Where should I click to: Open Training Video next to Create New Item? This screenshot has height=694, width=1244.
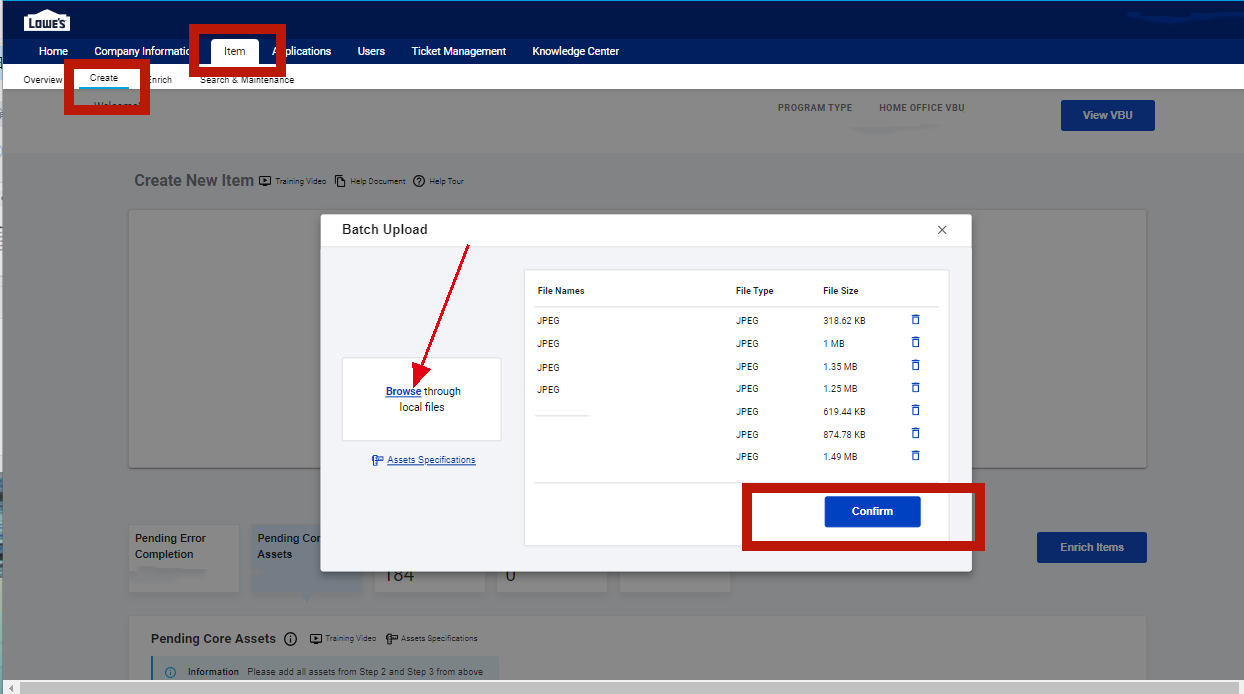coord(293,181)
